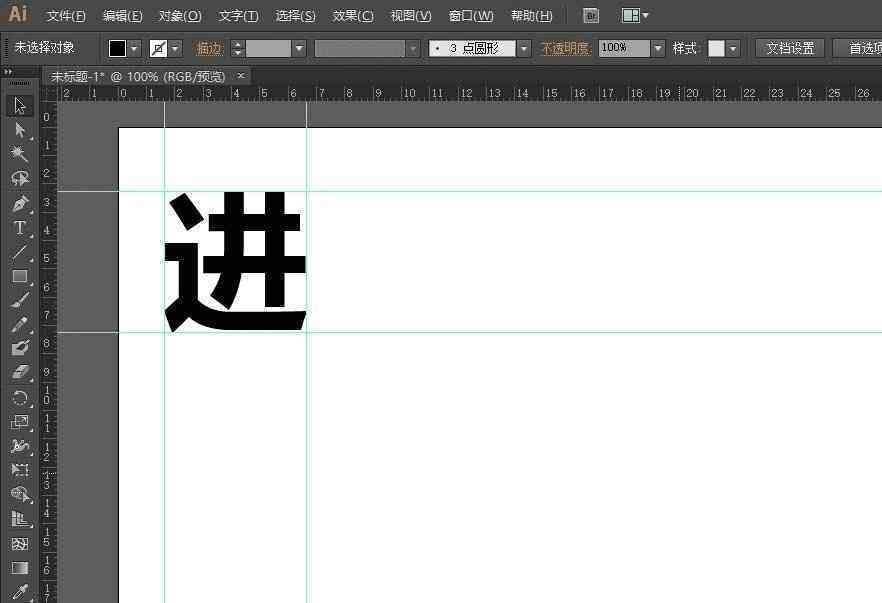Open the opacity dropdown arrow
The height and width of the screenshot is (603, 882).
658,48
